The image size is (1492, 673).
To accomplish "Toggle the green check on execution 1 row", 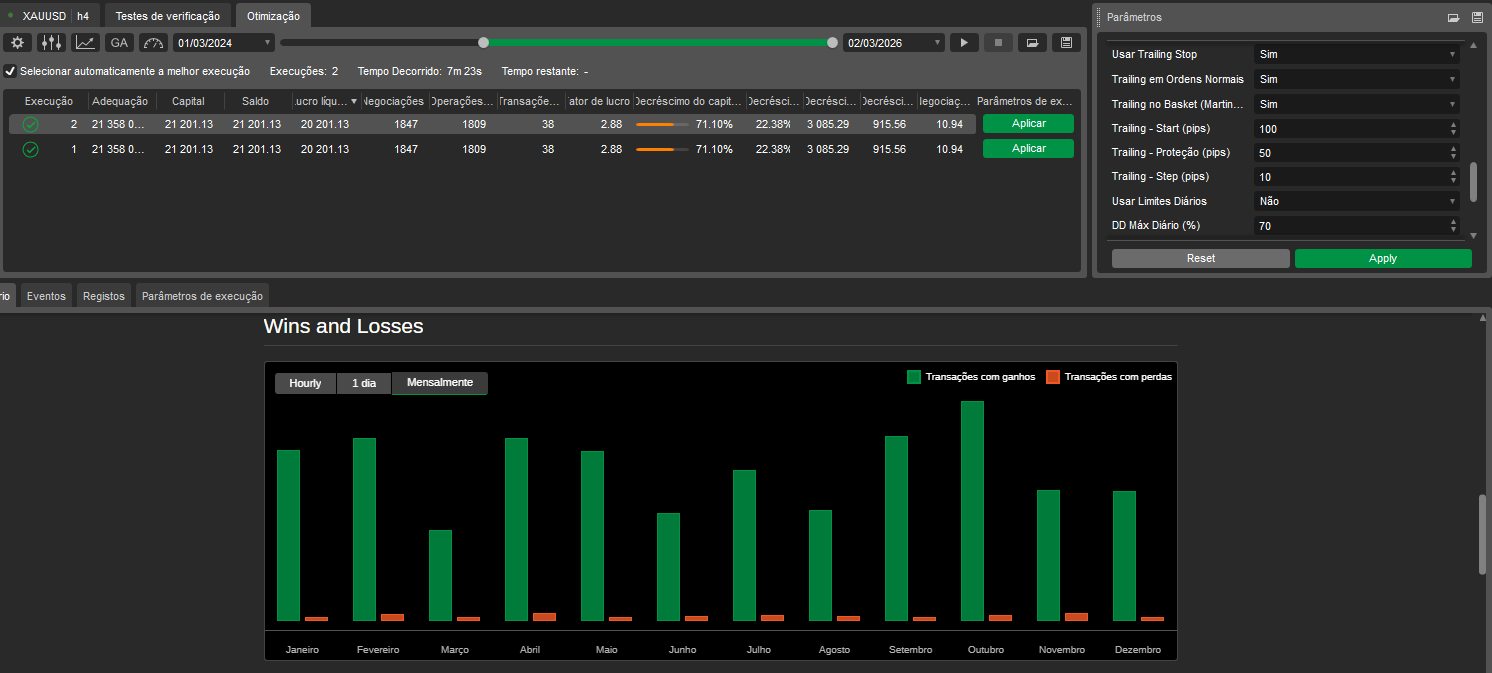I will coord(31,149).
